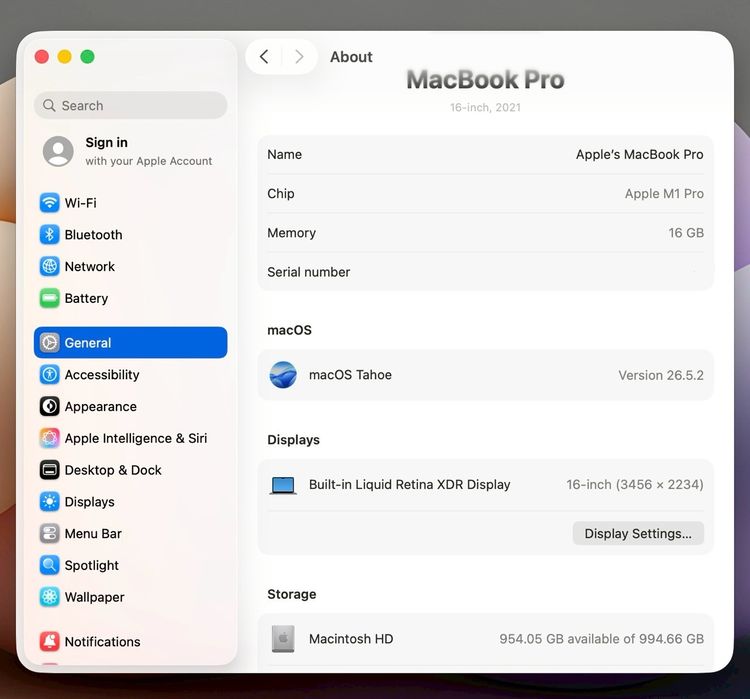Click the General gear icon

point(49,343)
